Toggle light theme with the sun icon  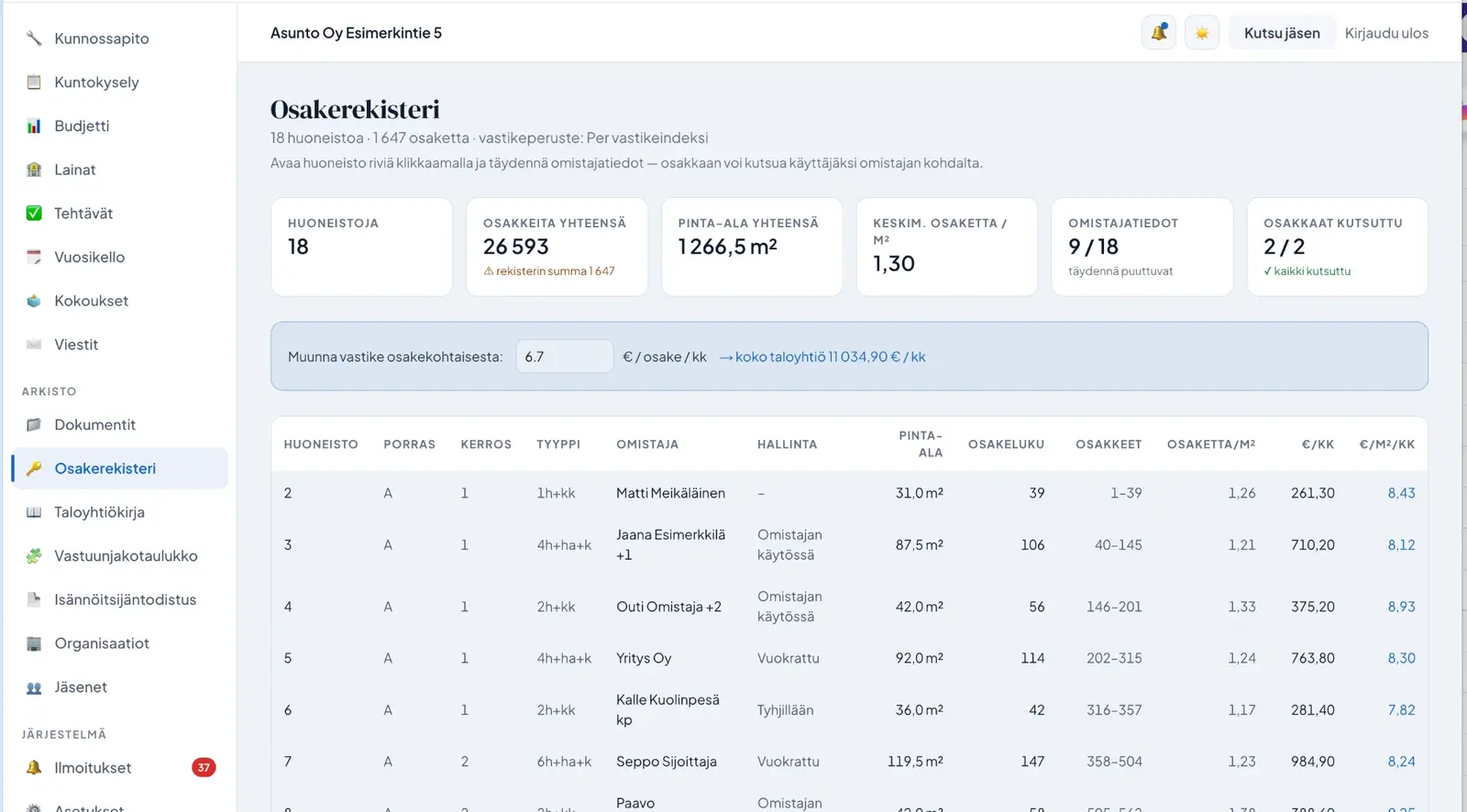(x=1202, y=33)
